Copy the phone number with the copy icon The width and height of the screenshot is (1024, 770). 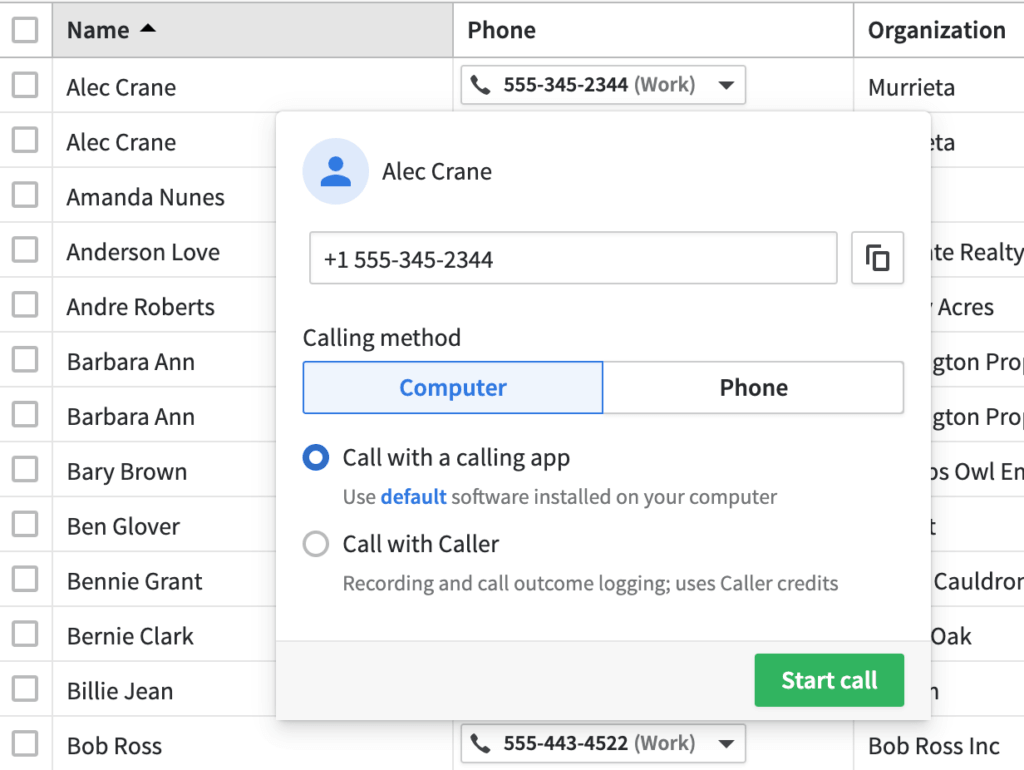click(877, 258)
